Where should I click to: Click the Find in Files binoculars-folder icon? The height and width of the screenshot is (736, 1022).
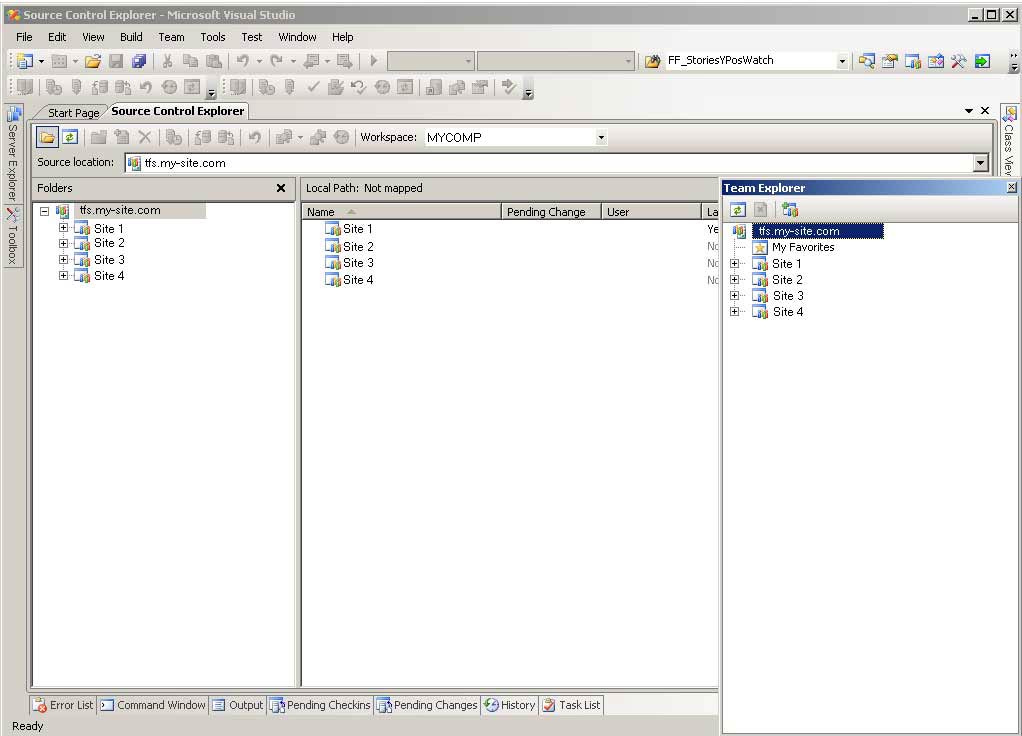coord(652,61)
